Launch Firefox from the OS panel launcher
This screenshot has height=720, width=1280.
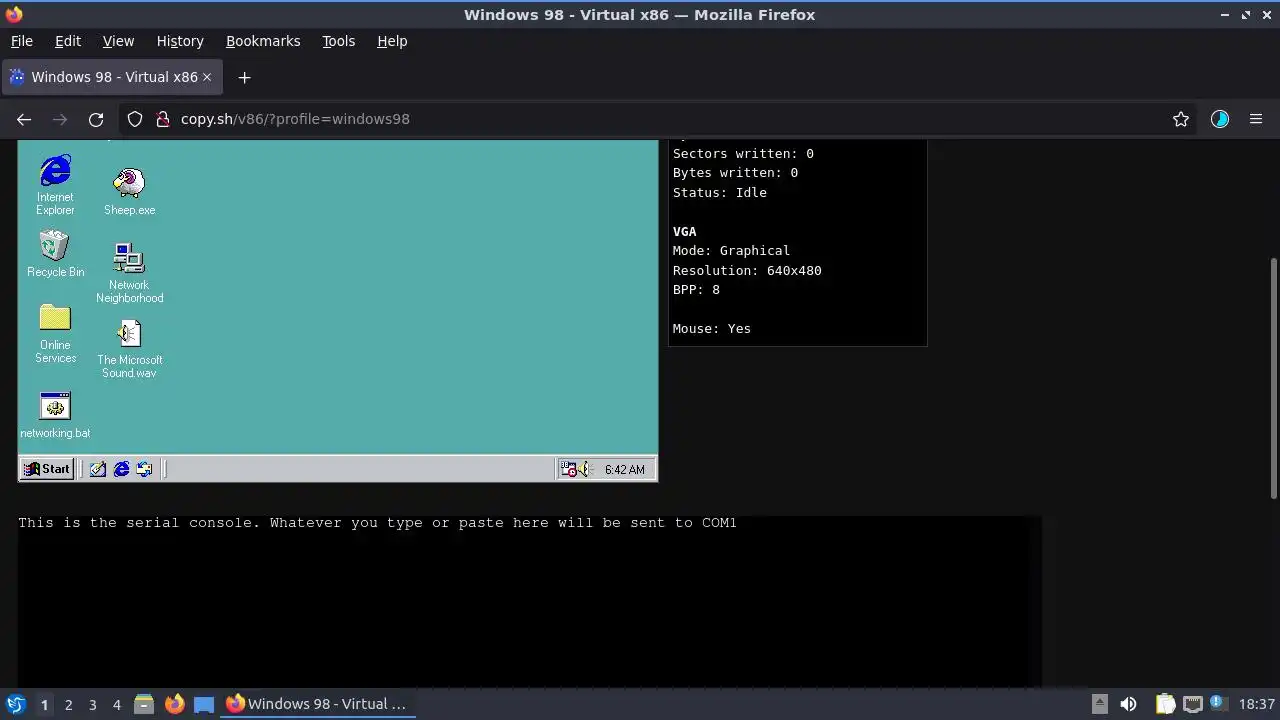174,704
